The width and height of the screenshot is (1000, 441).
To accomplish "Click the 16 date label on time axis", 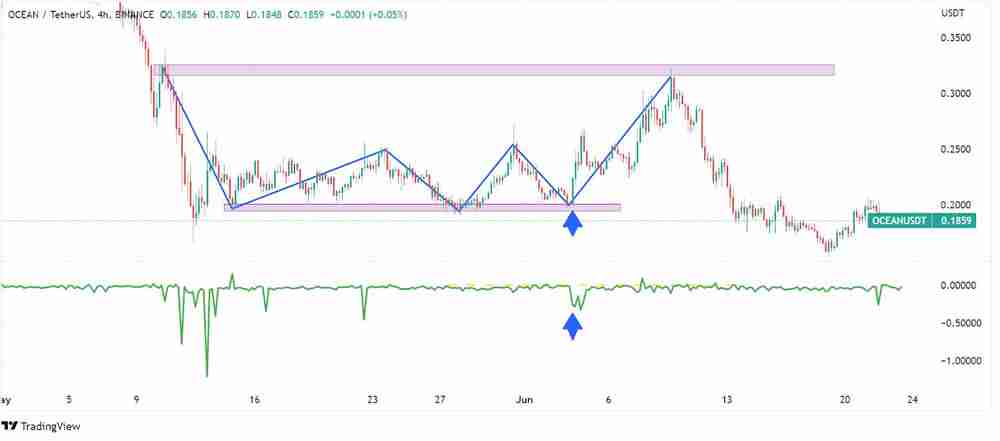I will (255, 399).
